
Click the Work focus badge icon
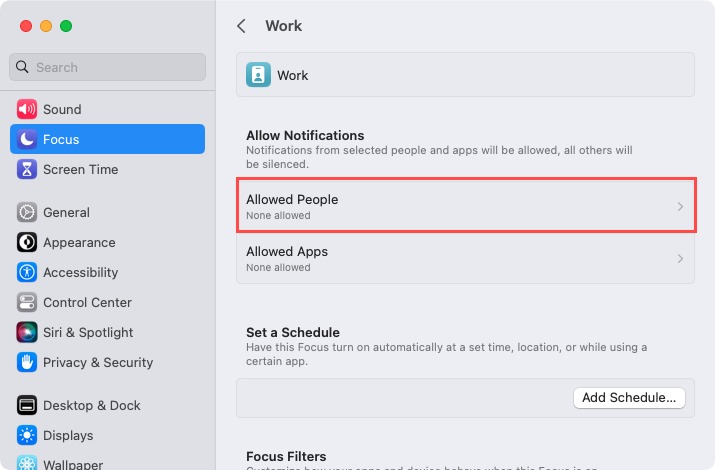coord(258,75)
